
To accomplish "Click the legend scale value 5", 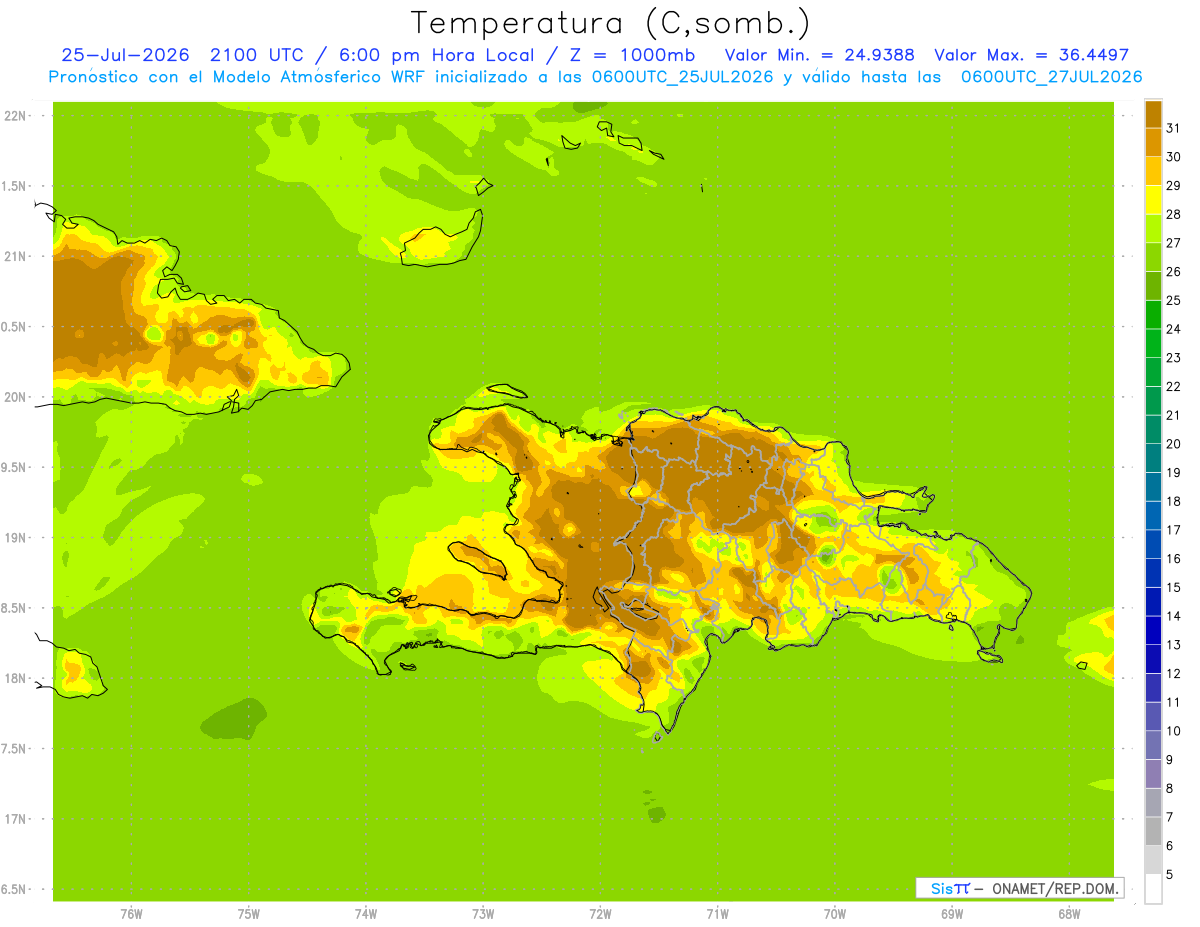I will pos(1170,874).
